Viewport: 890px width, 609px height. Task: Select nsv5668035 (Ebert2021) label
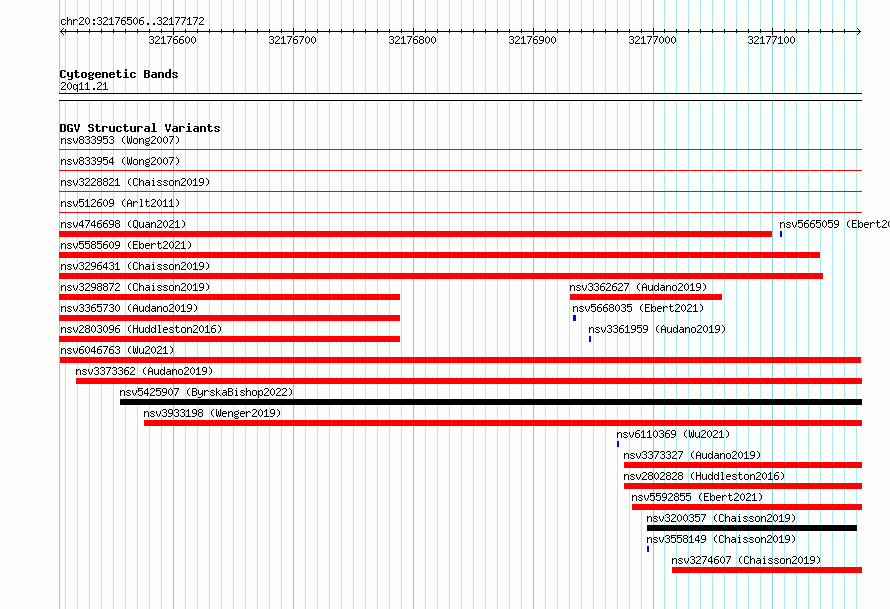coord(638,308)
